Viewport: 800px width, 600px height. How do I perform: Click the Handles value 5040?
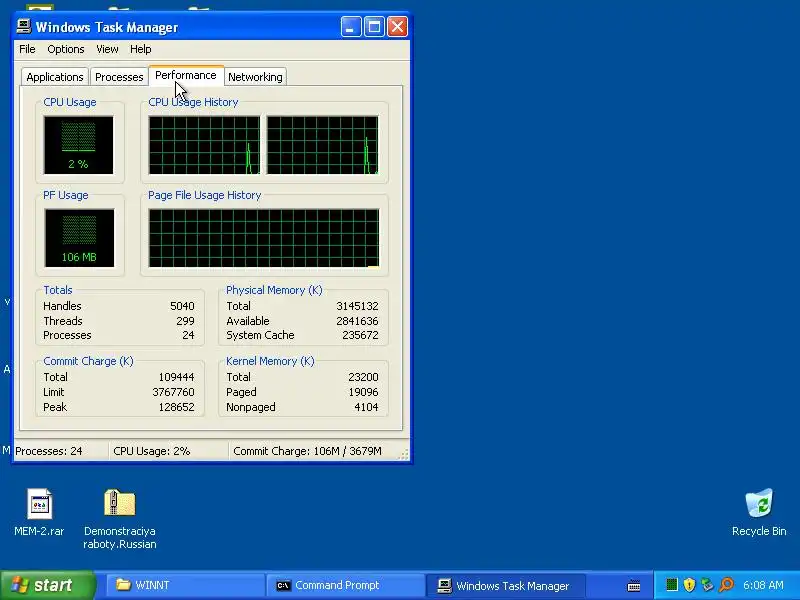pos(182,306)
